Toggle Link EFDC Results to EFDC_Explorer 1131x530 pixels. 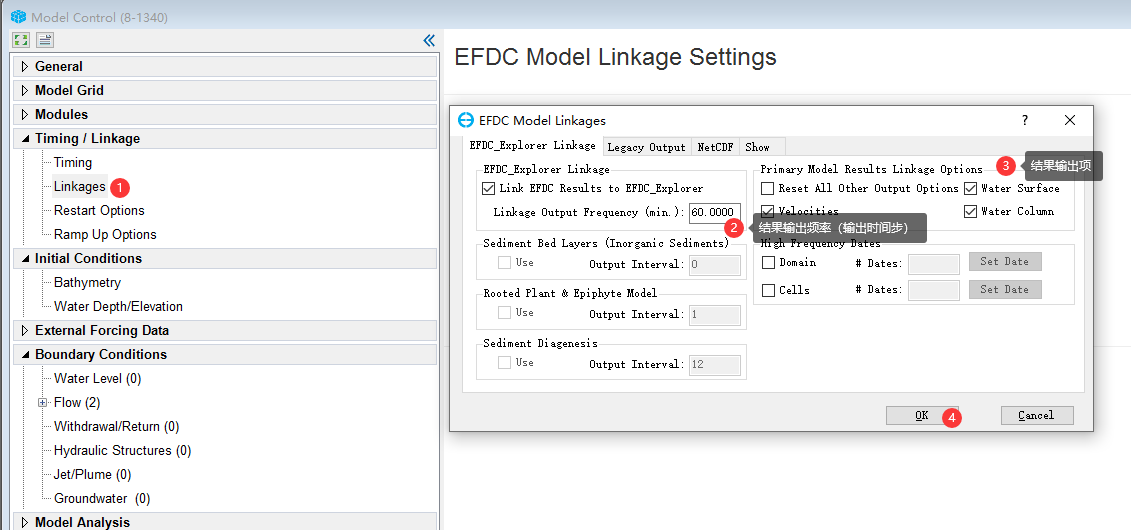[489, 188]
